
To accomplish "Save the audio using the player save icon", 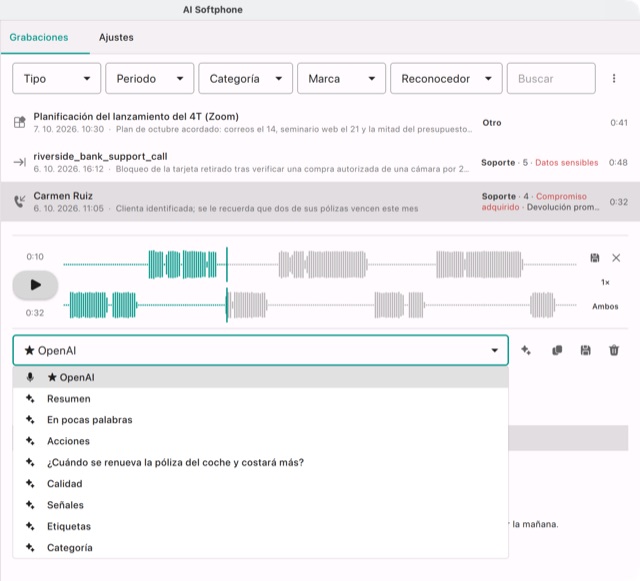I will (595, 258).
